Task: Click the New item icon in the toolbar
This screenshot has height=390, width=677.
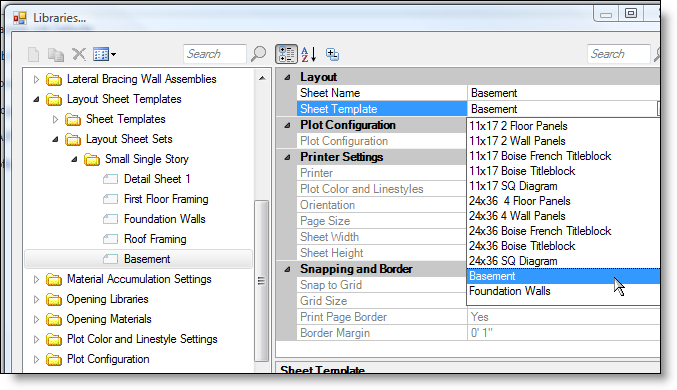Action: tap(33, 54)
